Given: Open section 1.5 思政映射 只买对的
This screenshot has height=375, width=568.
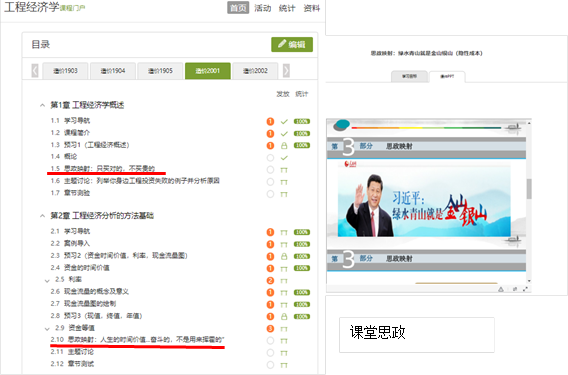Looking at the screenshot, I should (103, 168).
